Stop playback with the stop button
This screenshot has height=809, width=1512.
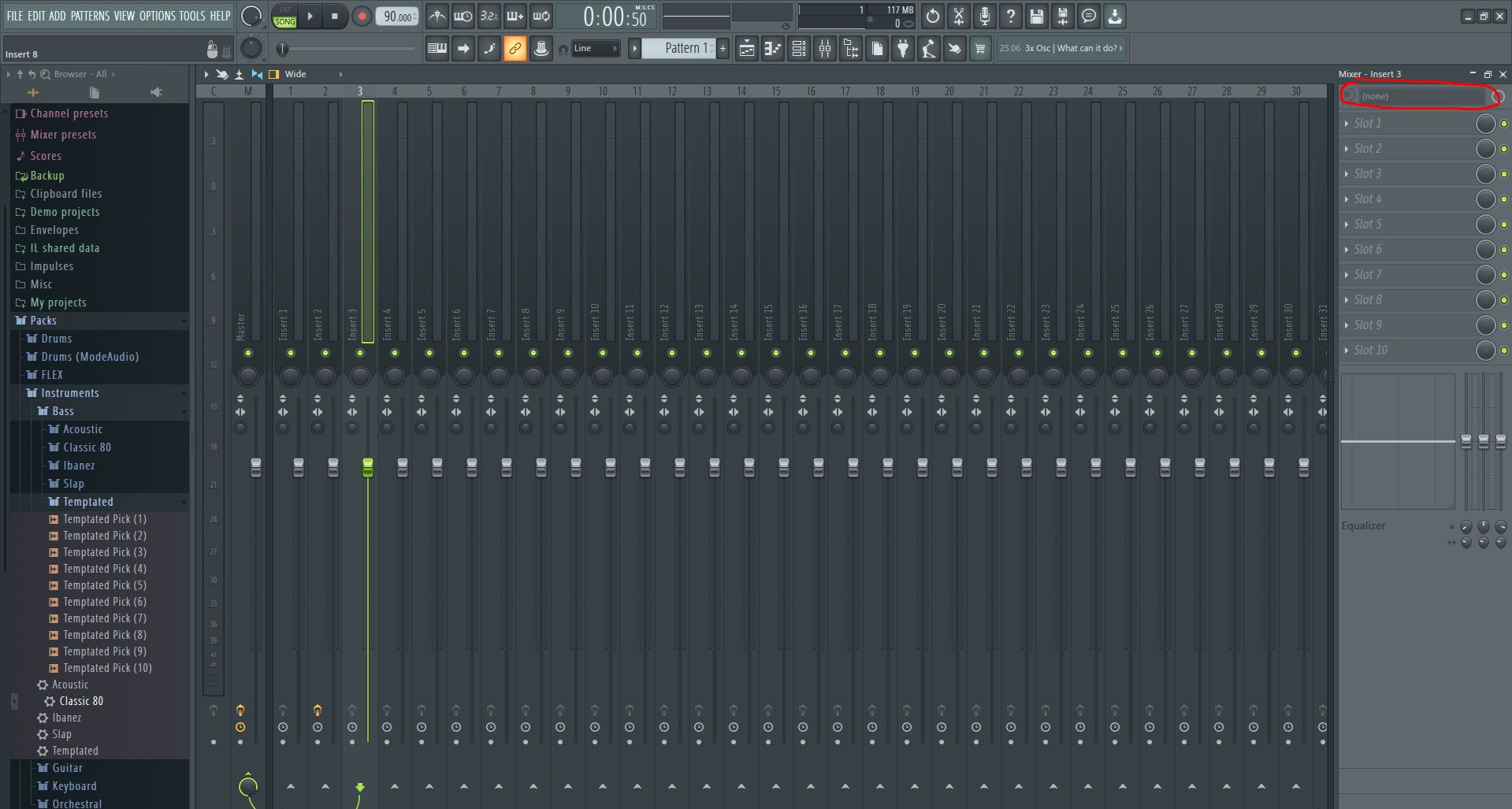(335, 16)
